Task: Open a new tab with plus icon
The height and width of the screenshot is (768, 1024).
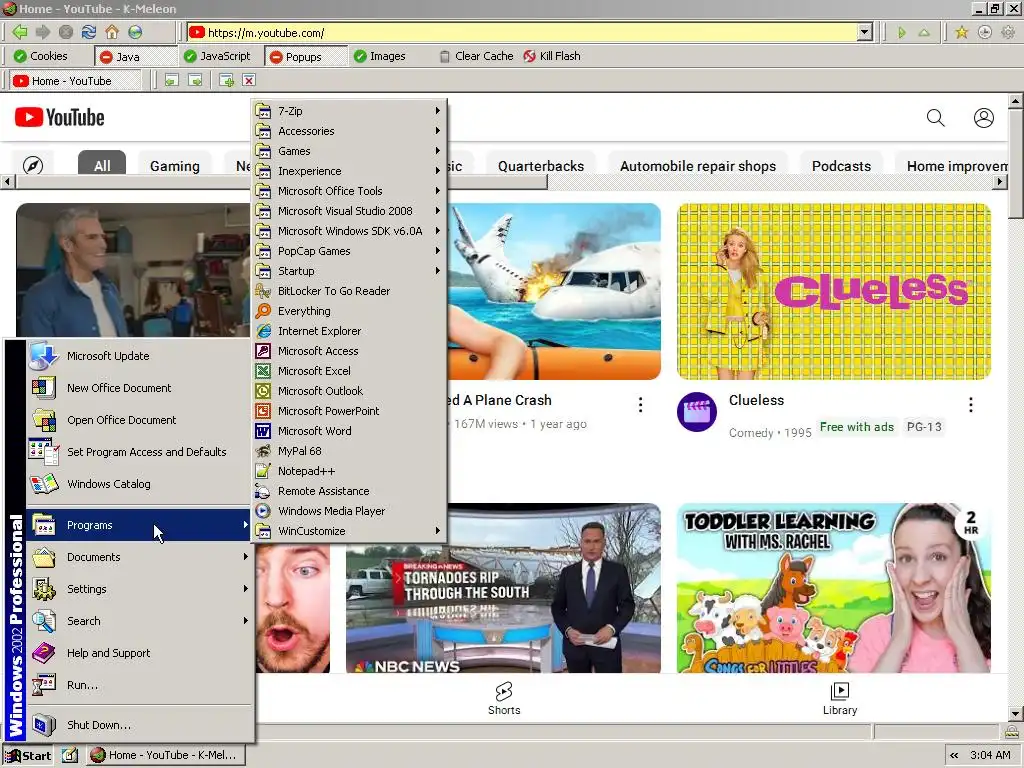Action: pyautogui.click(x=226, y=80)
